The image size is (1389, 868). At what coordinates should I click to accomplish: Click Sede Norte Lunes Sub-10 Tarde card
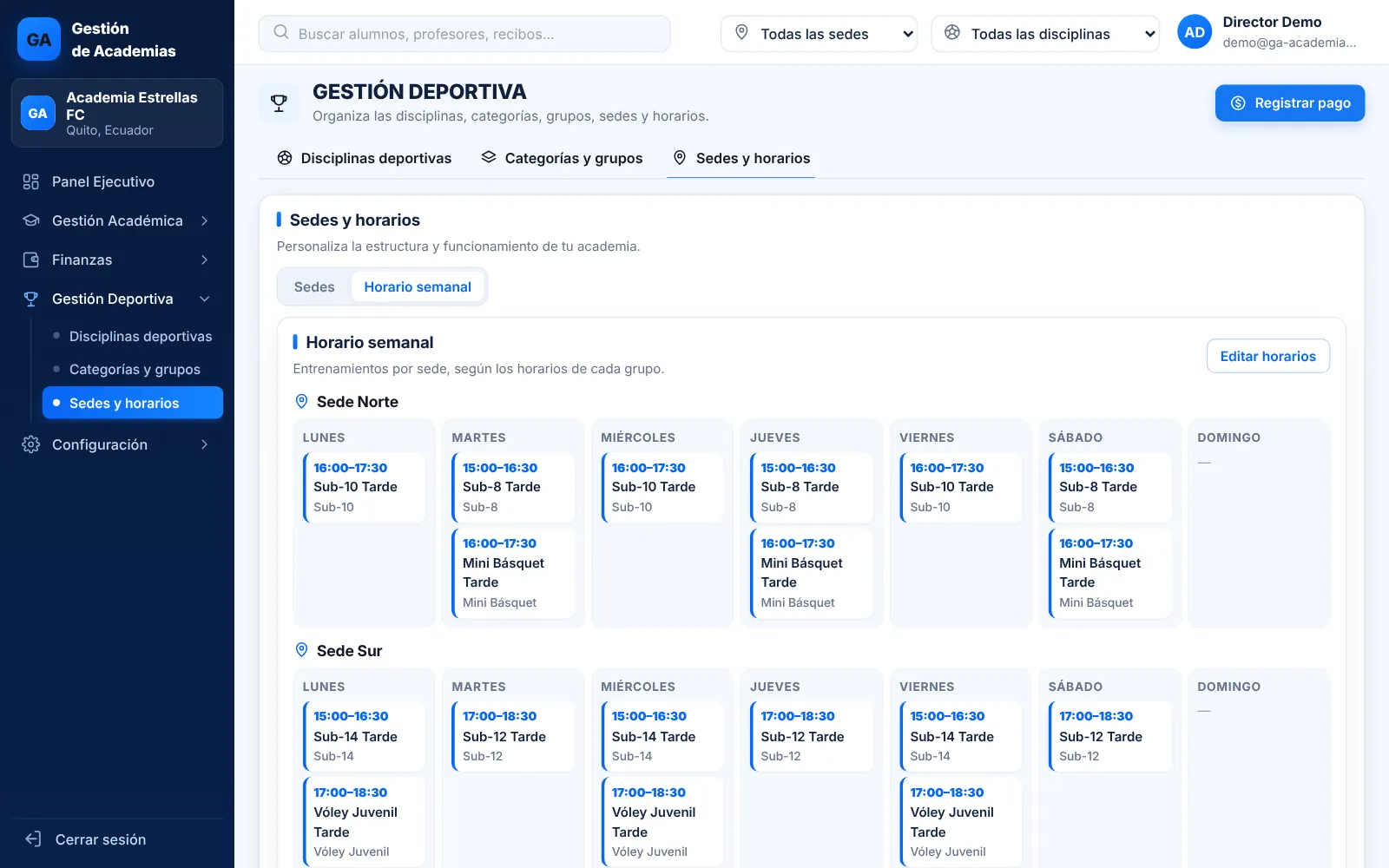365,487
